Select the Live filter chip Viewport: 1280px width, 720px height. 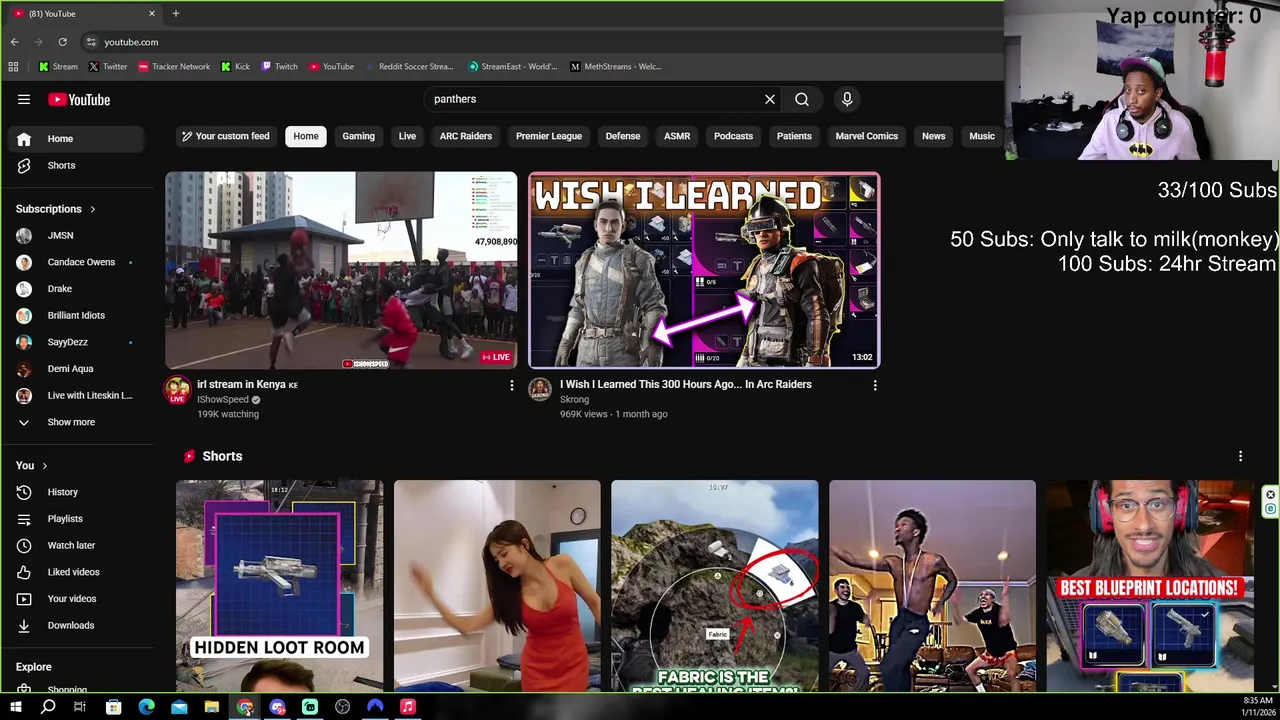click(407, 136)
